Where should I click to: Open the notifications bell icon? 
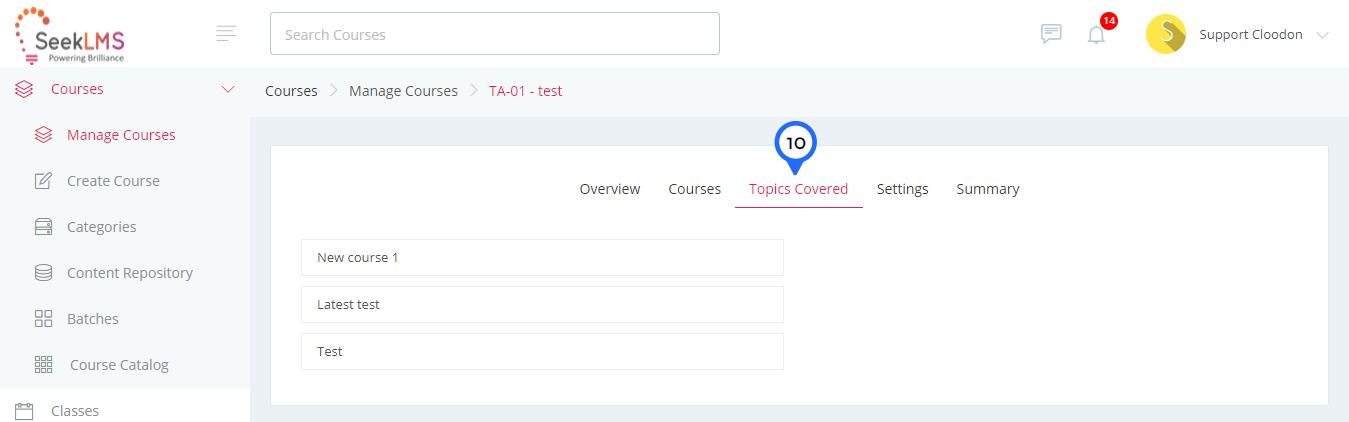[1097, 35]
